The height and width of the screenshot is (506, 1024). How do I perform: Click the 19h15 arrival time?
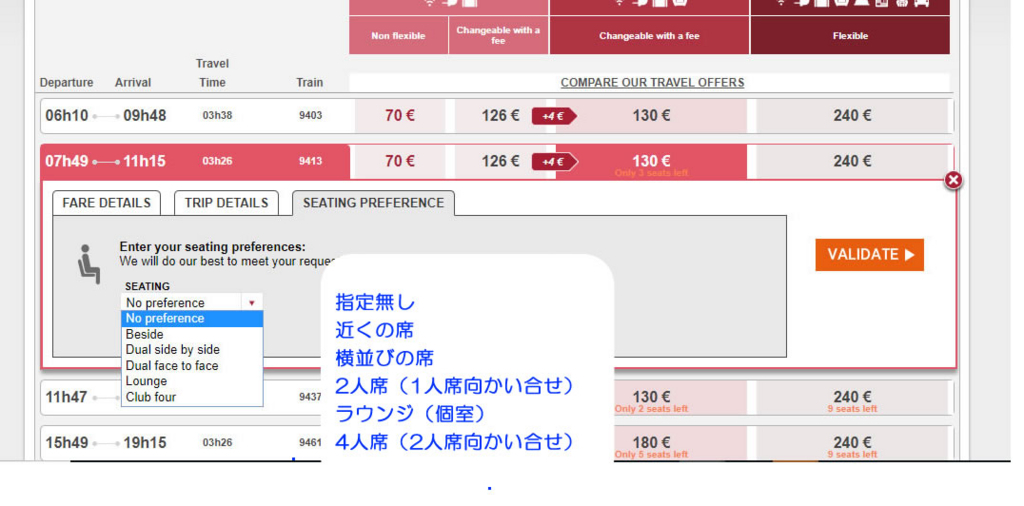[x=145, y=443]
